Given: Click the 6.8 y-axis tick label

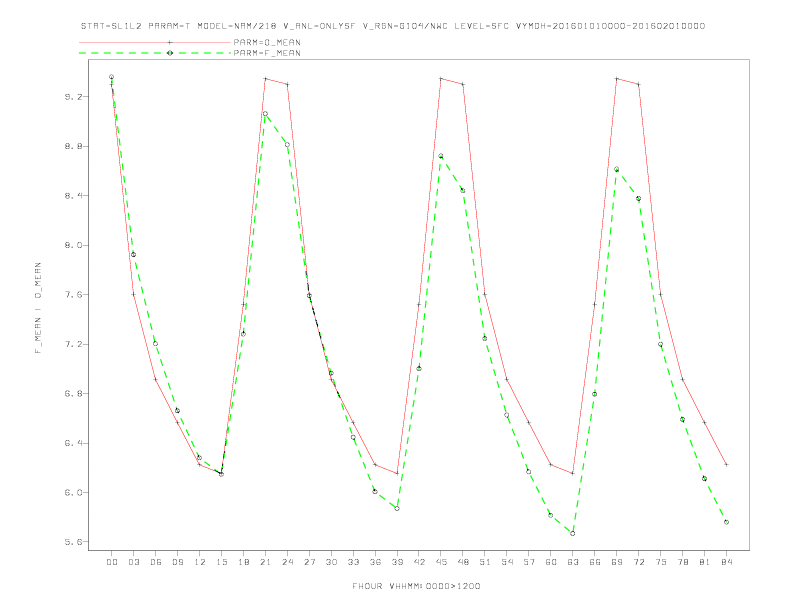Looking at the screenshot, I should [73, 393].
